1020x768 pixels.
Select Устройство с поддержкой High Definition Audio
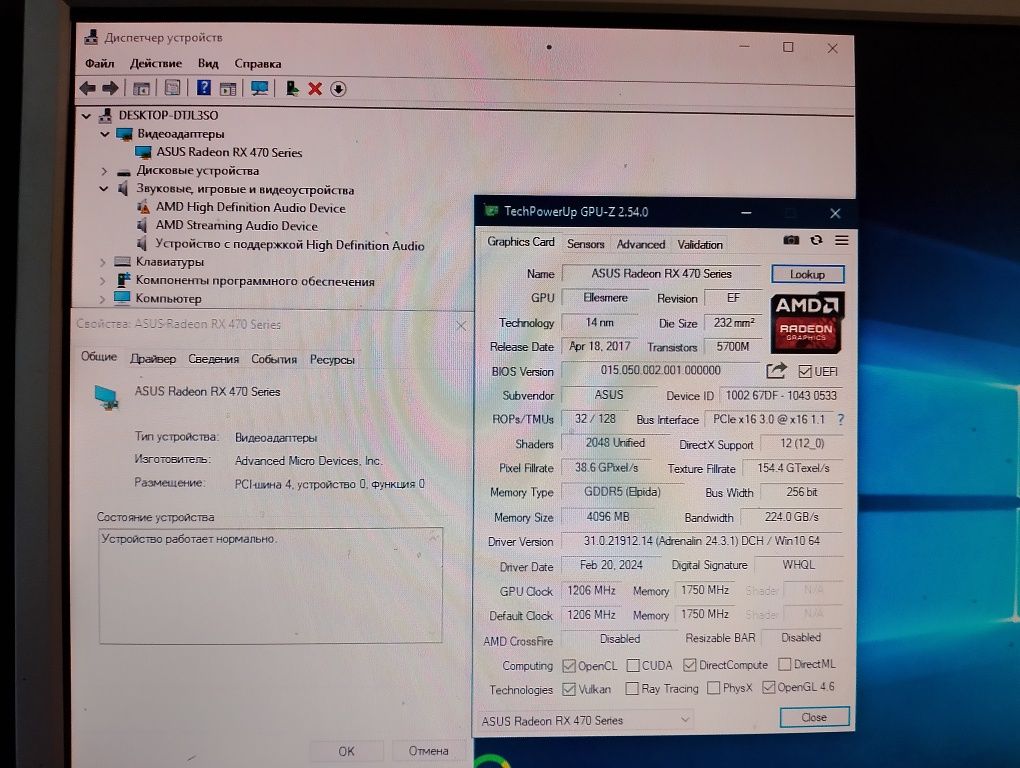(289, 245)
